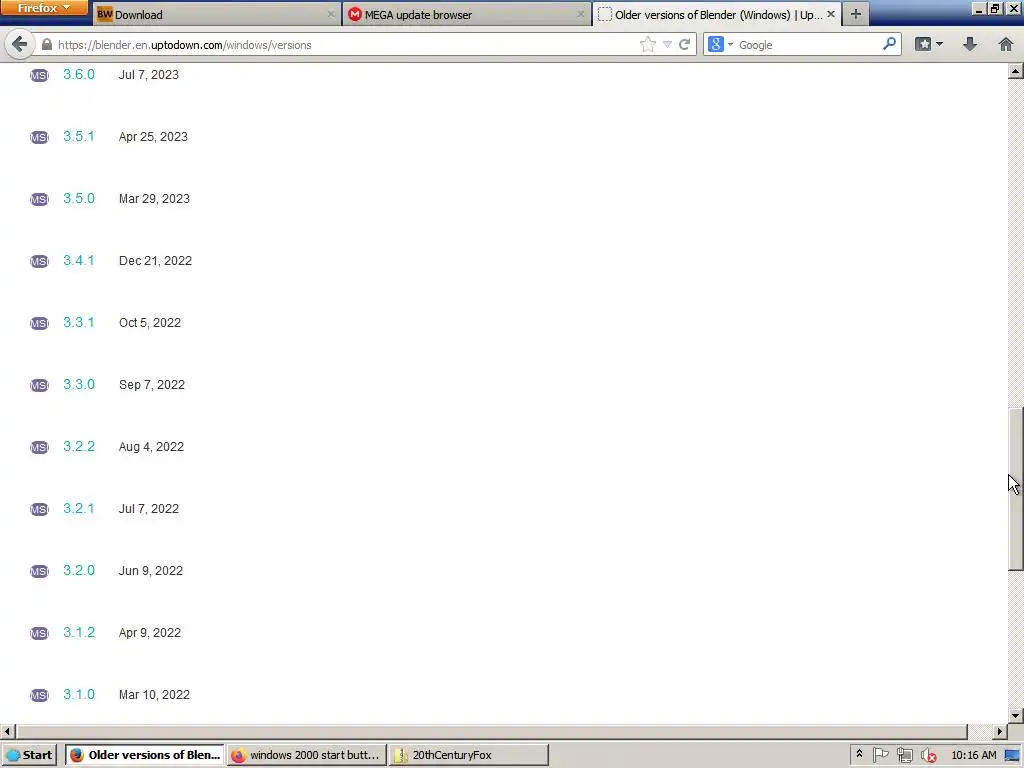The image size is (1024, 768).
Task: Open Blender version 3.4.1 link
Action: coord(79,261)
